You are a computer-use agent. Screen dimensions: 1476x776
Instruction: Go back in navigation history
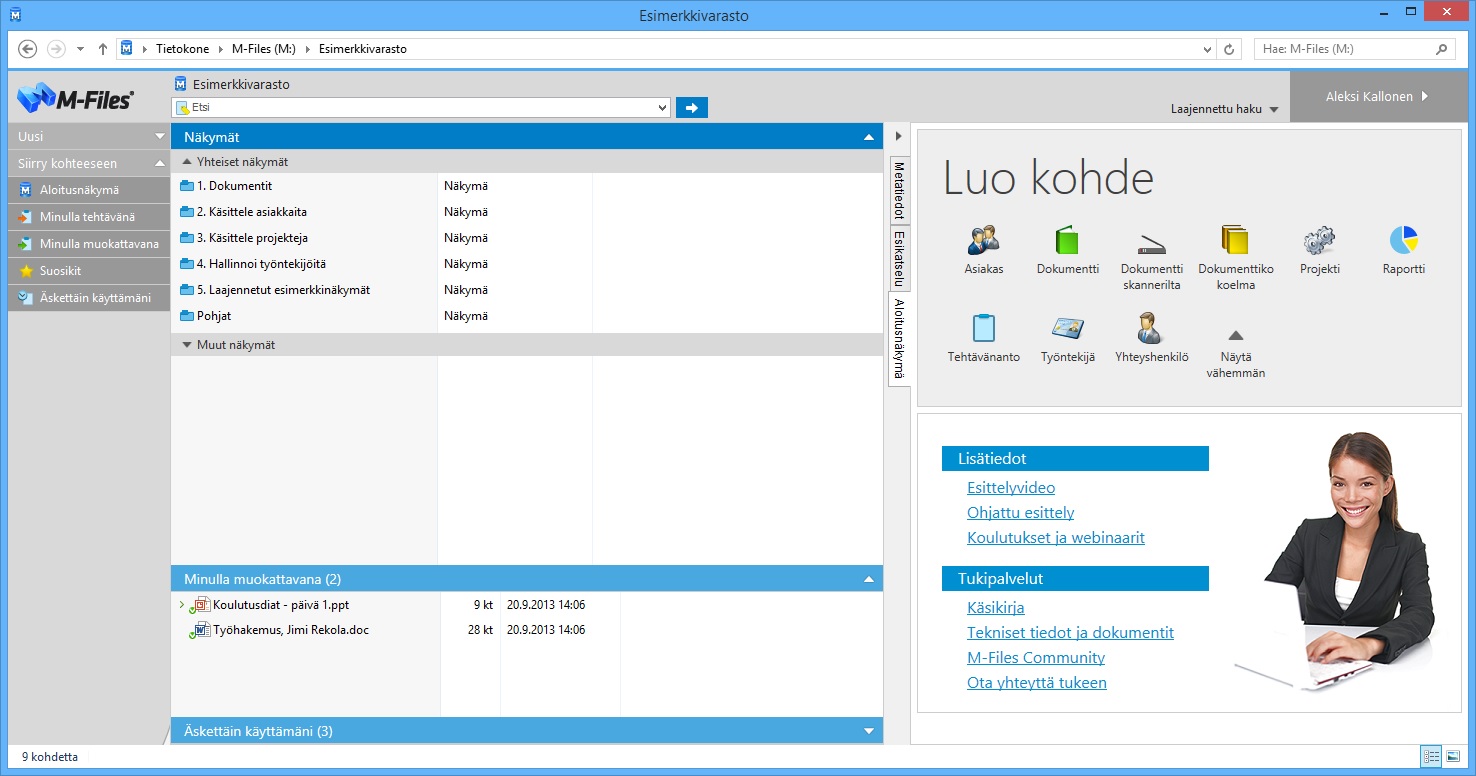(28, 49)
